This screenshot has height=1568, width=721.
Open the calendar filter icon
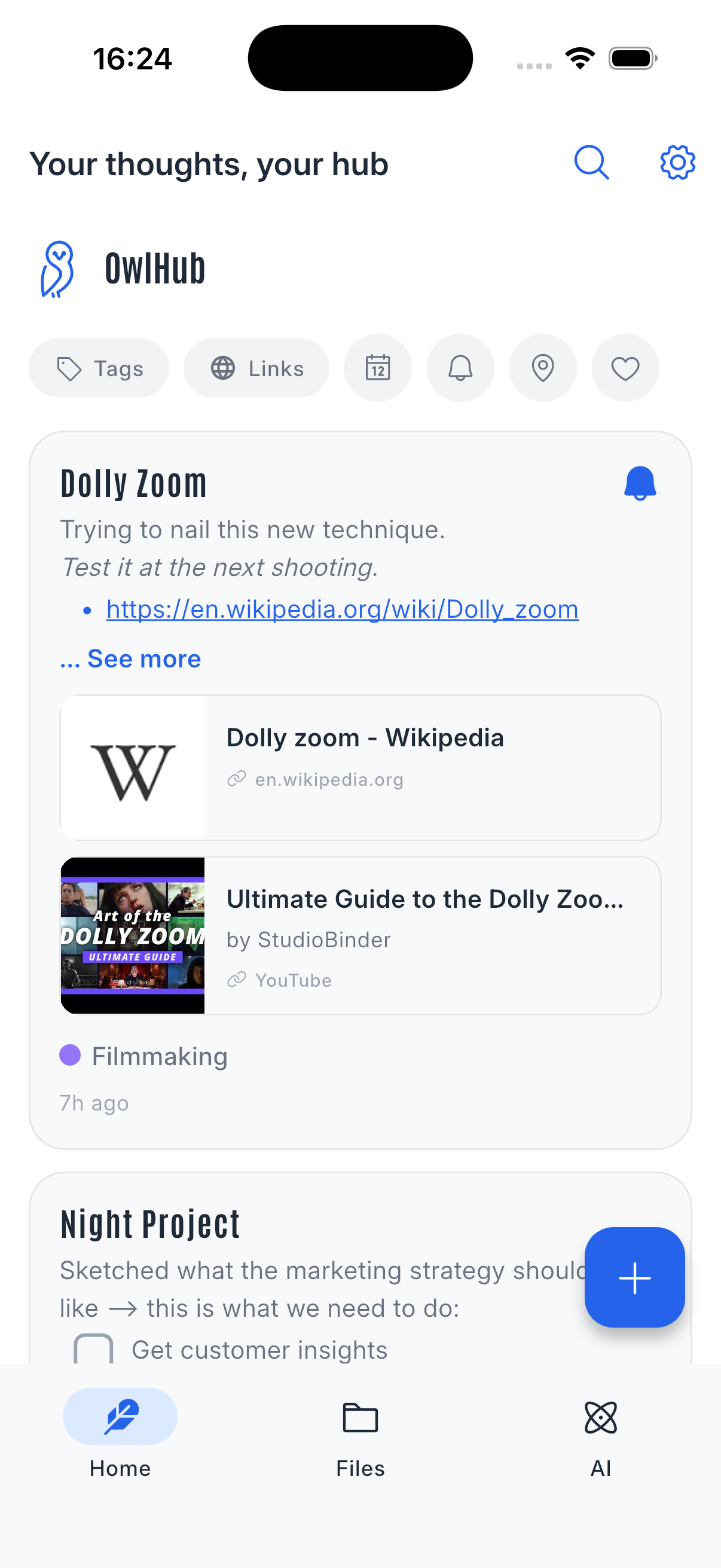377,368
